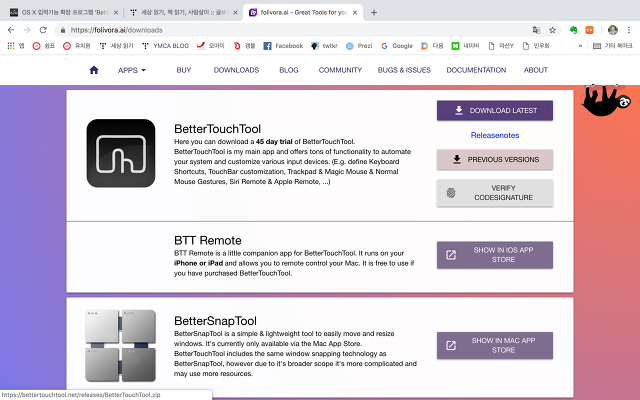640x400 pixels.
Task: Open the COMMUNITY navigation item
Action: (x=340, y=70)
